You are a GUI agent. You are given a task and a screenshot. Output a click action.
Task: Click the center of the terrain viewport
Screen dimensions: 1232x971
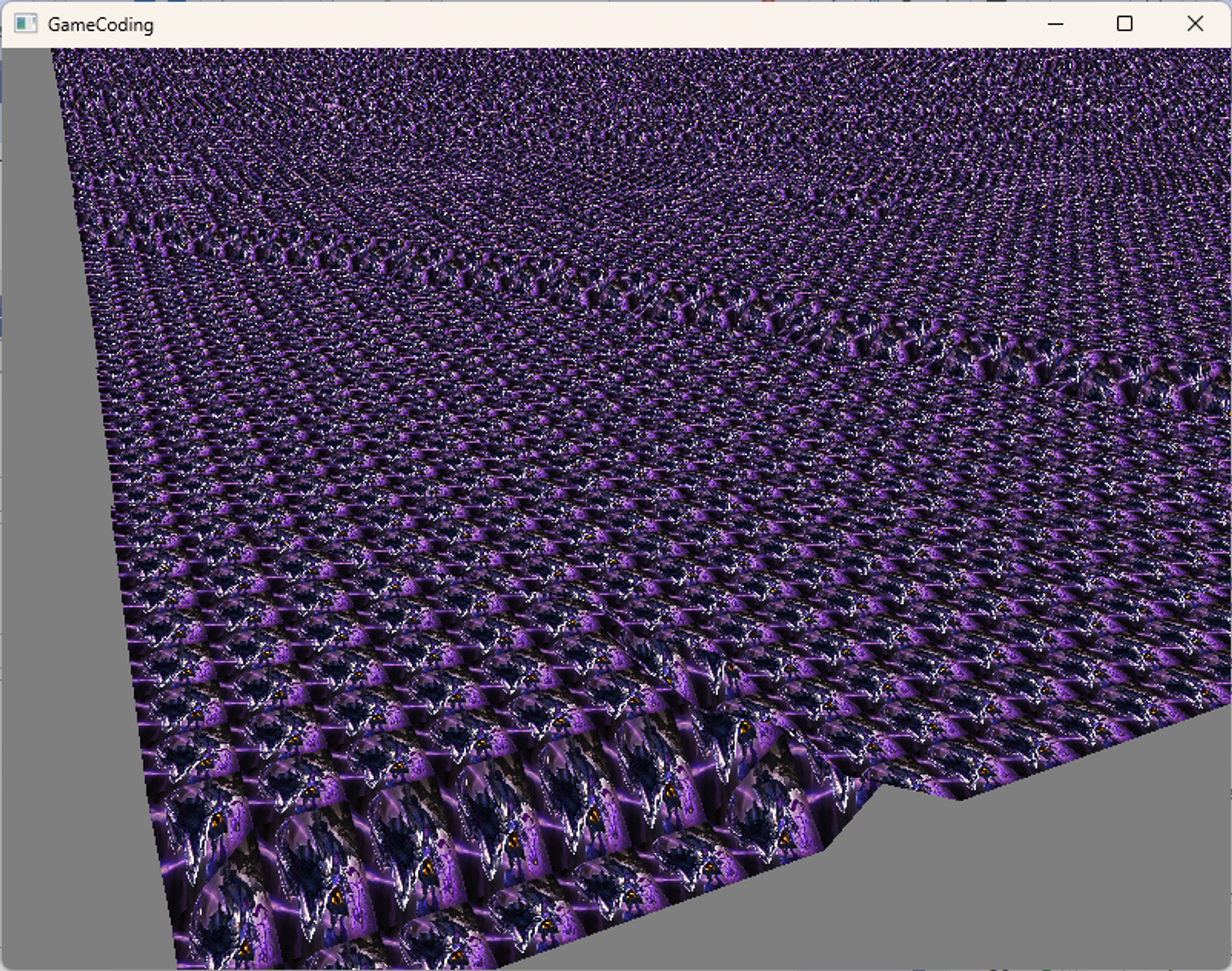[616, 508]
